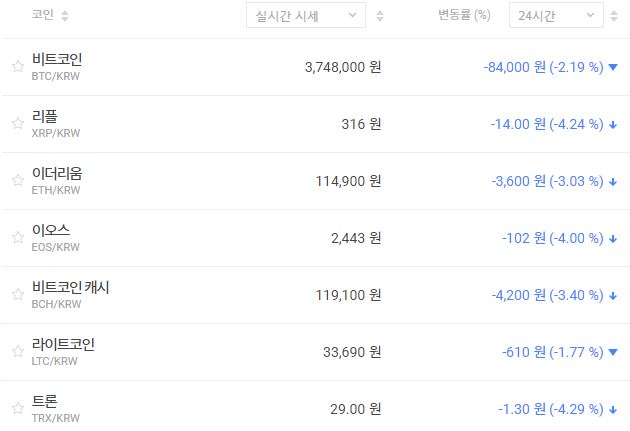Star Bitcoin BTC/KRW as favorite

[17, 67]
